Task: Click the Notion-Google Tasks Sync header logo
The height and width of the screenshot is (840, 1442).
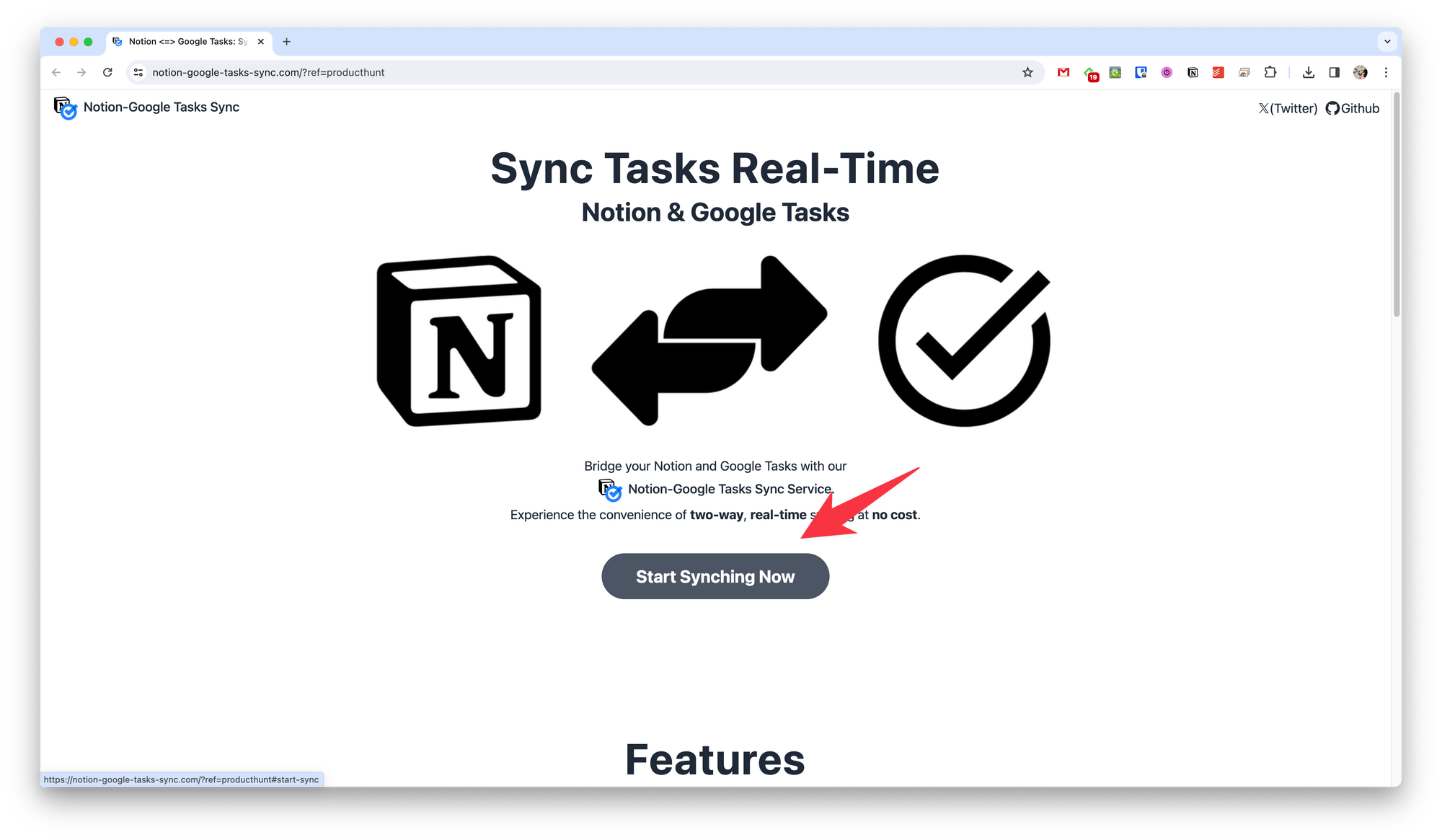Action: 146,107
